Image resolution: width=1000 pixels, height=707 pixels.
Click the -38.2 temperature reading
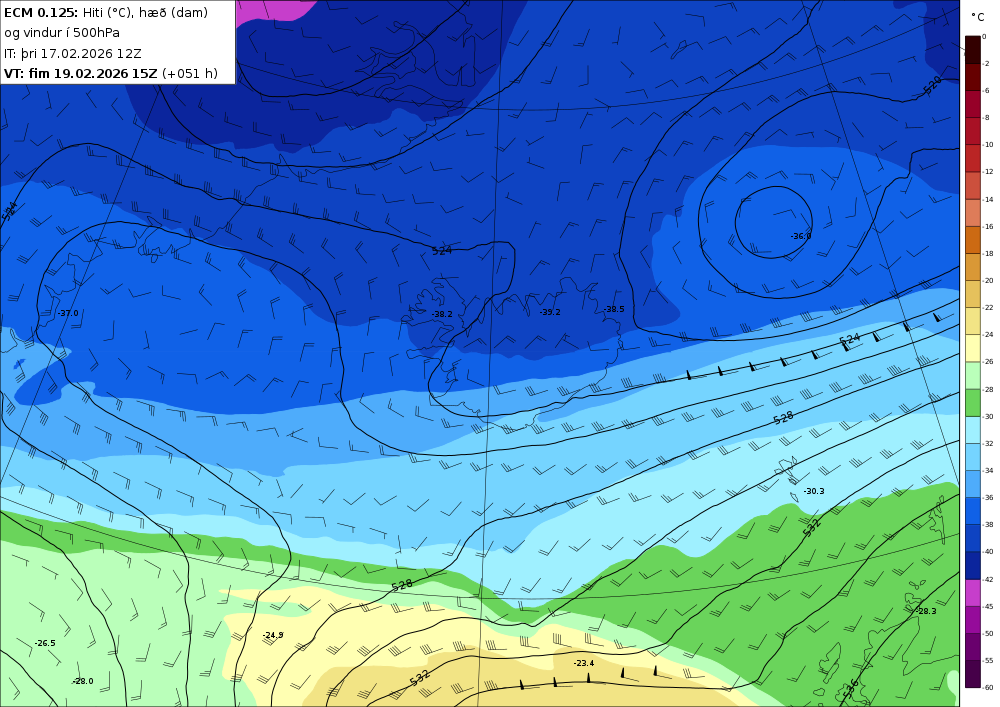[x=442, y=314]
